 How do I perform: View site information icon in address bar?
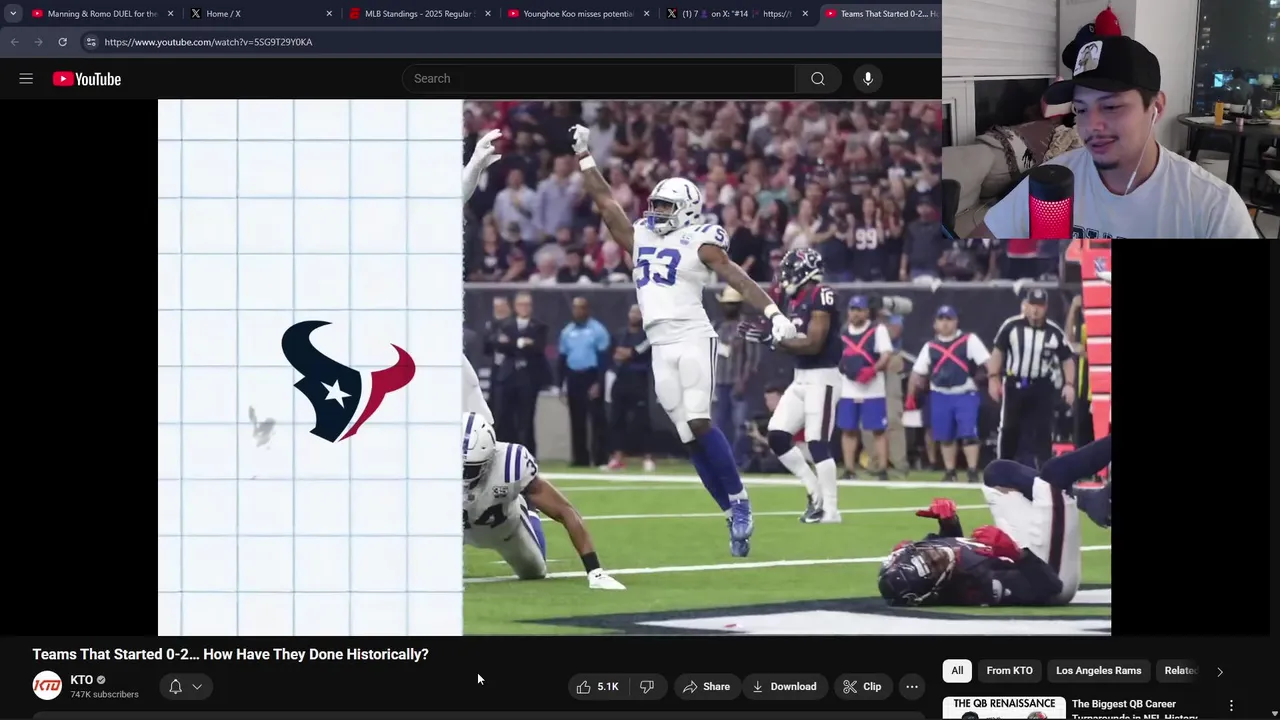(x=91, y=42)
